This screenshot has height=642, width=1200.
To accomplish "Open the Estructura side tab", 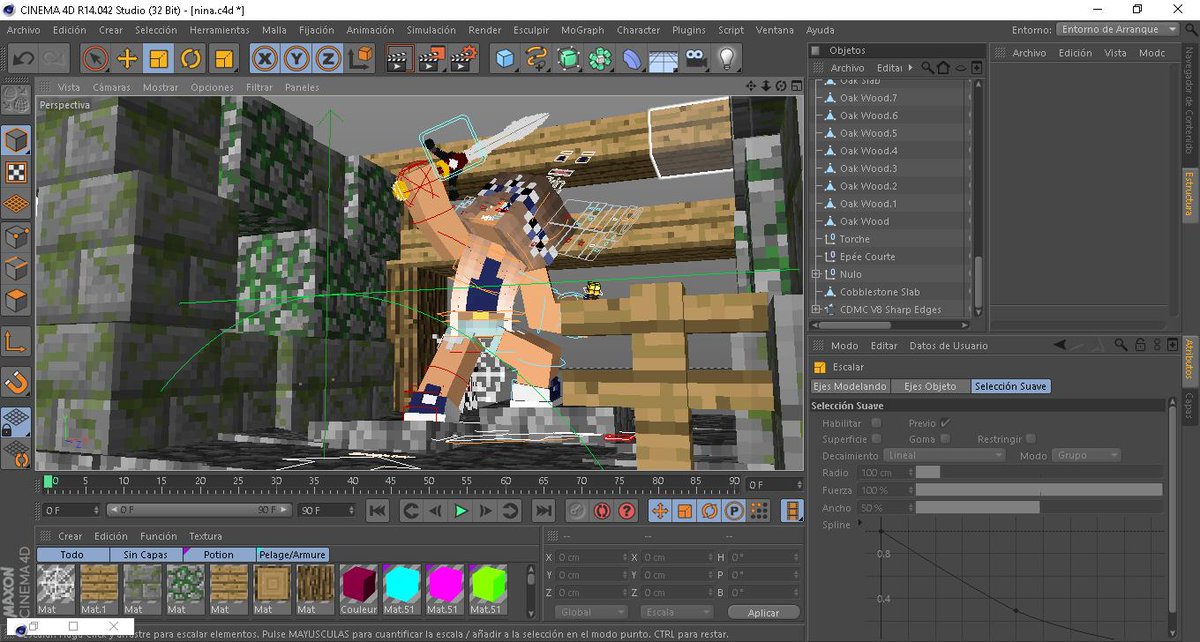I will click(1190, 193).
